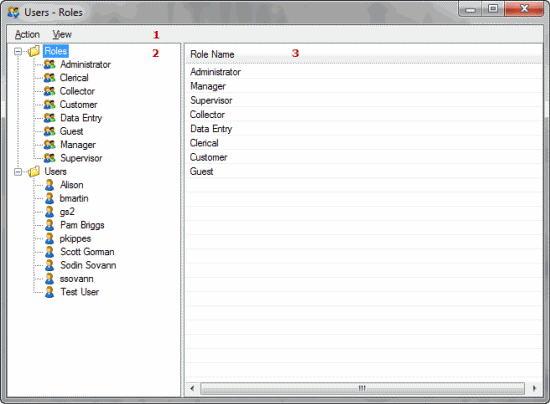Select Supervisor text in the tree
Viewport: 550px width, 404px height.
point(81,158)
